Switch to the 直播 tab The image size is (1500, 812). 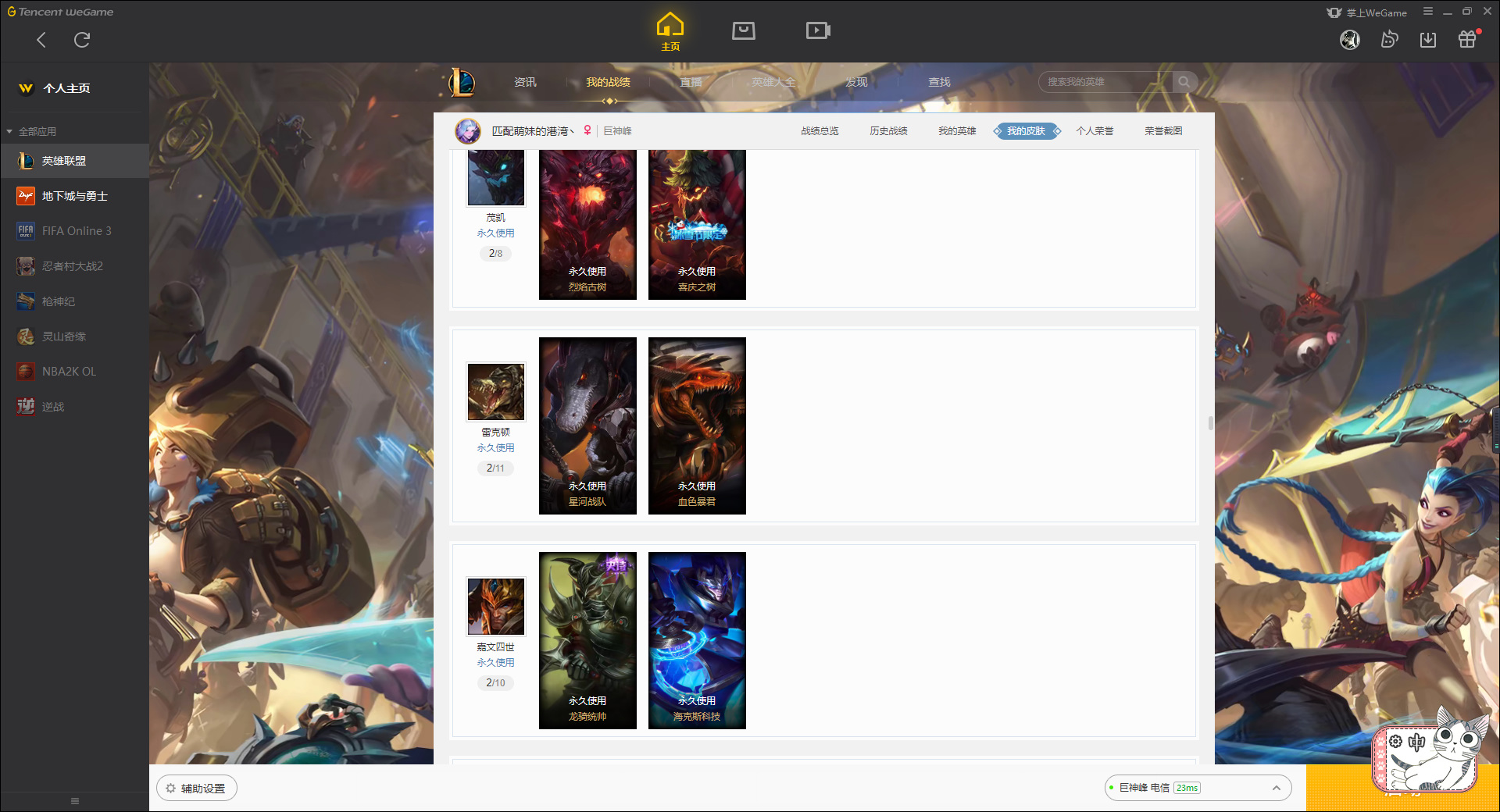pyautogui.click(x=691, y=82)
